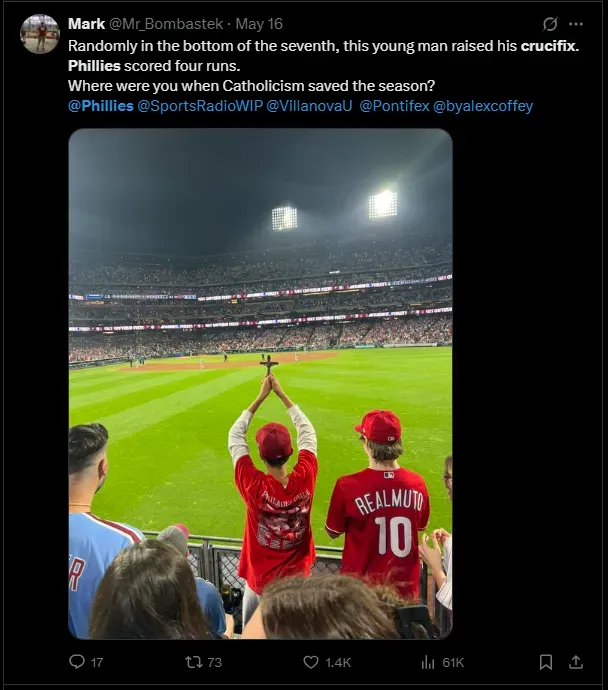Click the author name Mark
This screenshot has height=690, width=608.
click(x=87, y=24)
